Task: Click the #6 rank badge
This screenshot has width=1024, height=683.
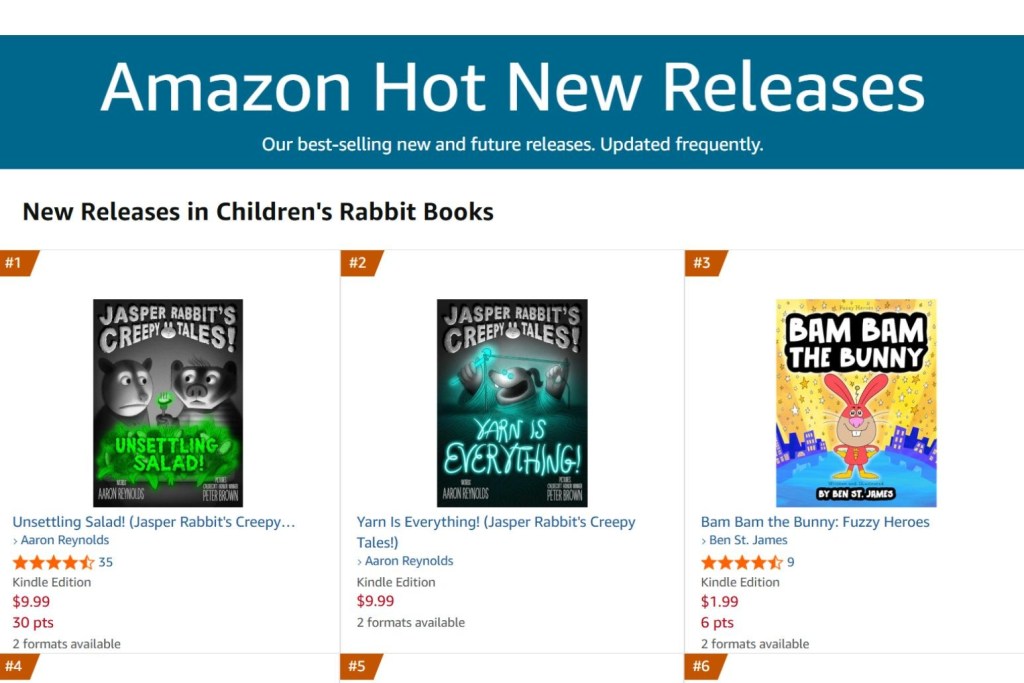Action: pyautogui.click(x=704, y=666)
